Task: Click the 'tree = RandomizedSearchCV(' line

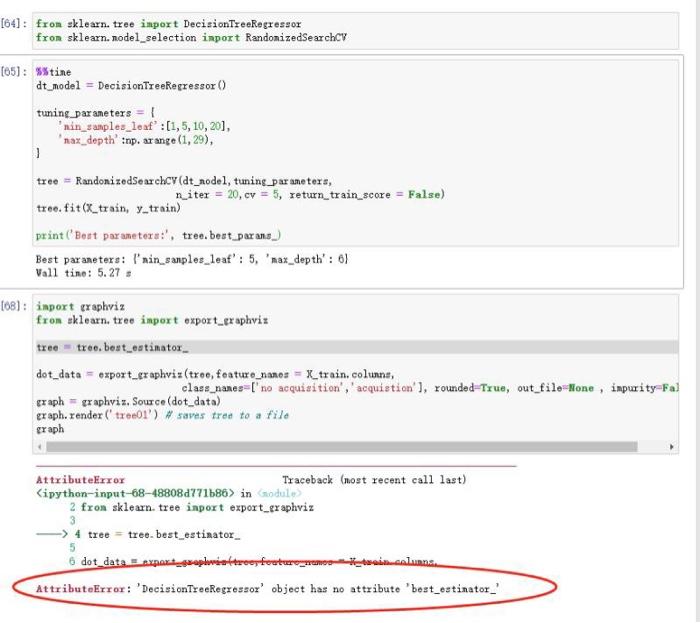Action: point(184,181)
